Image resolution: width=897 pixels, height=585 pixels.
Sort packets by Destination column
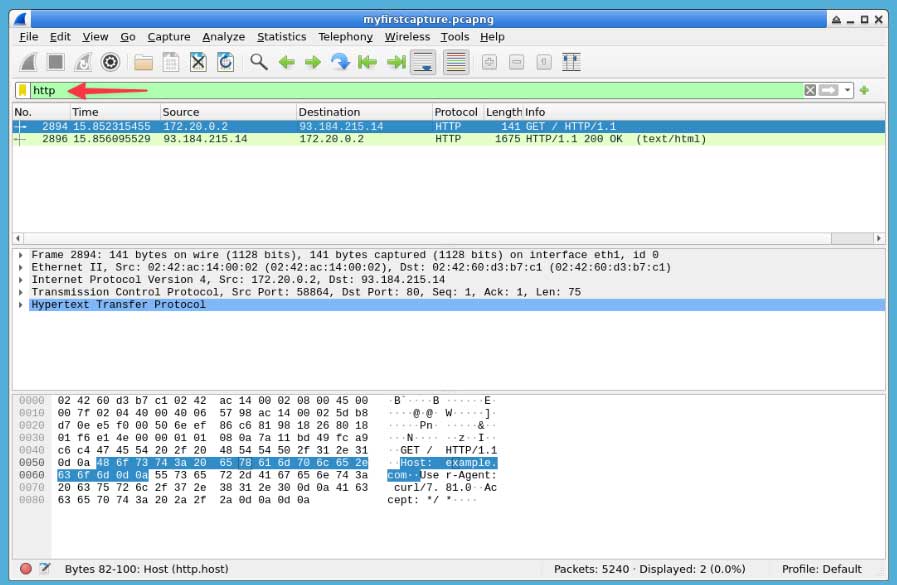point(364,112)
